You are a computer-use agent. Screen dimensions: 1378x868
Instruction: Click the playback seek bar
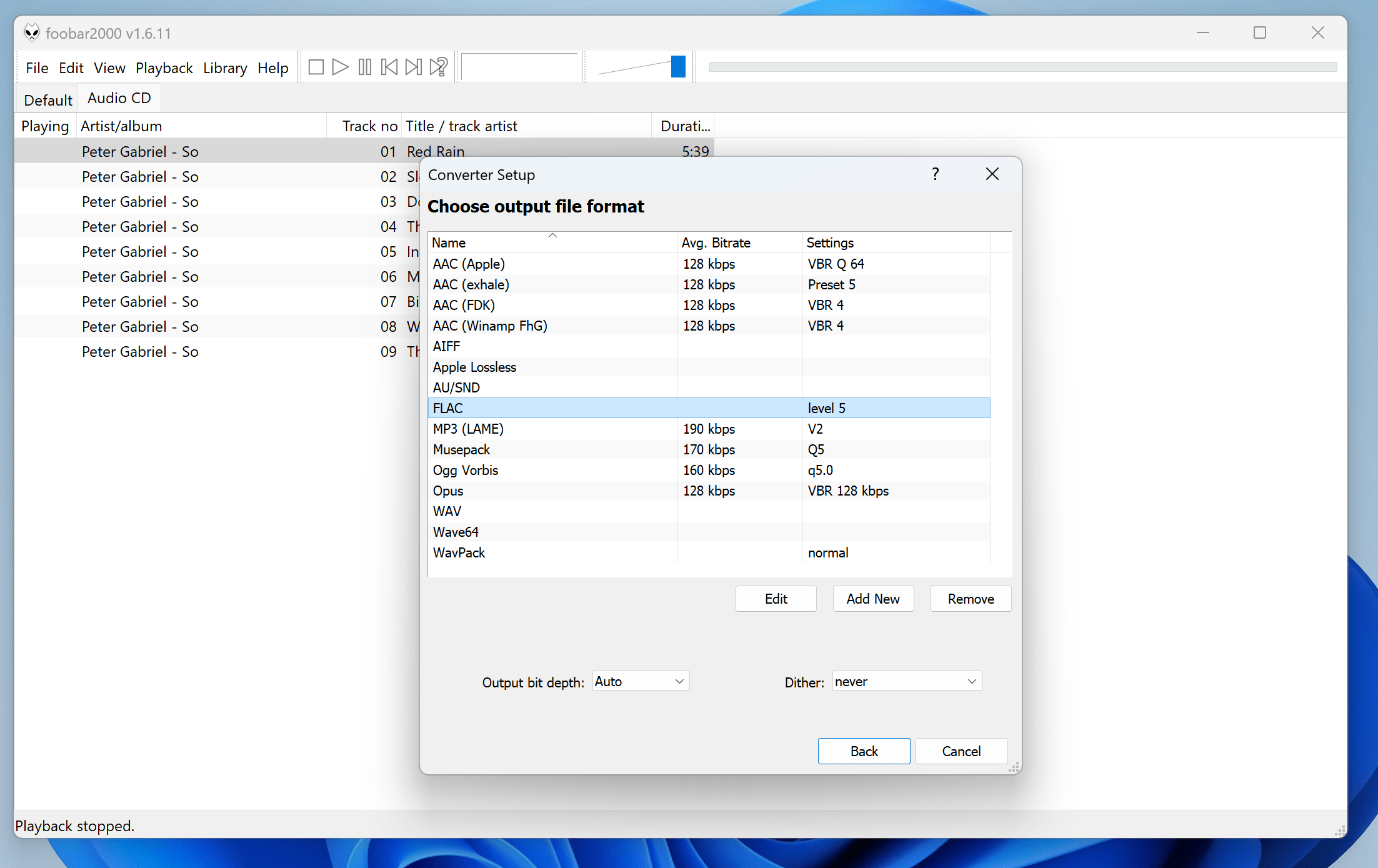[1022, 66]
